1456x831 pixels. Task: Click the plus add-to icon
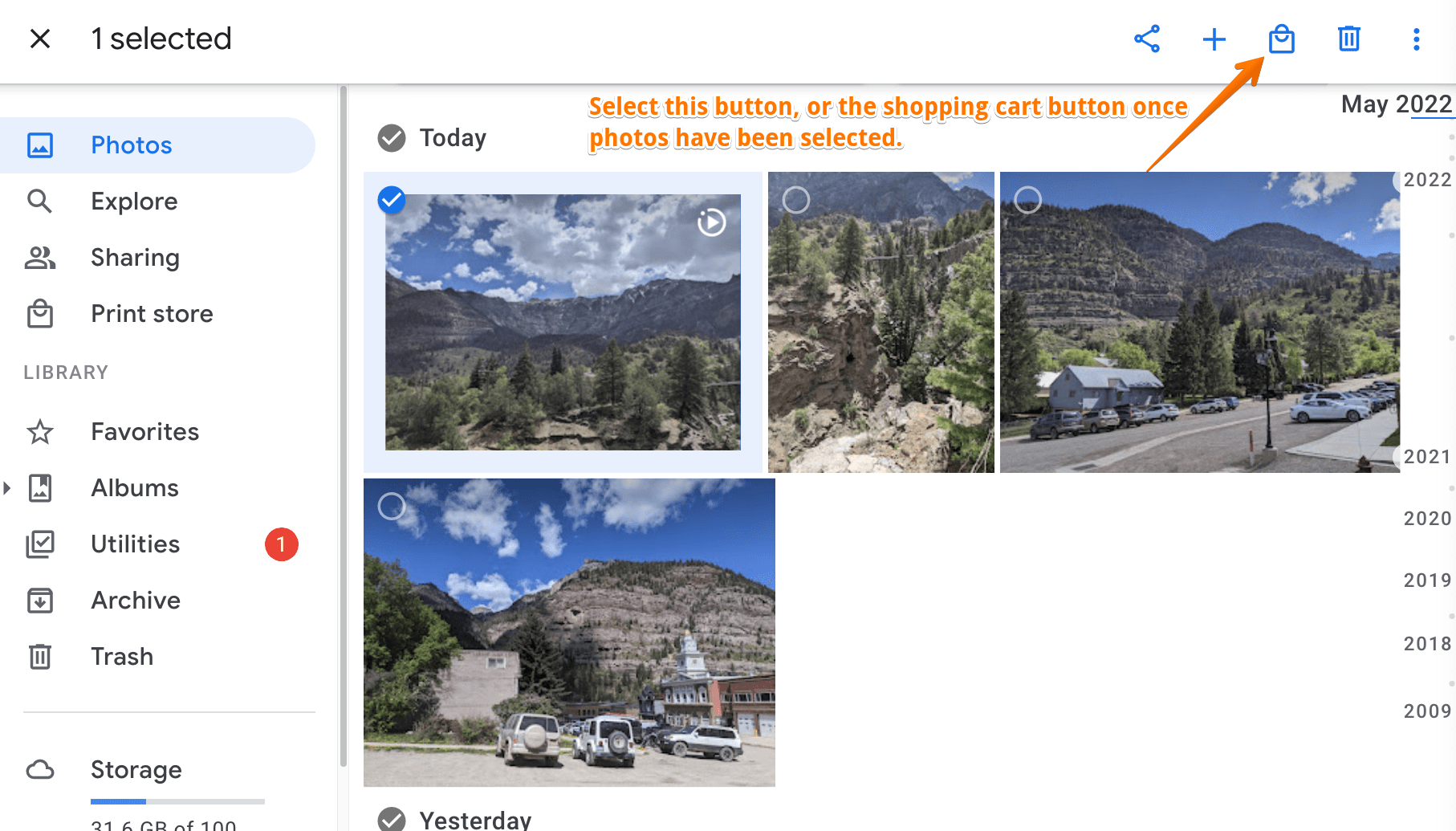coord(1214,39)
